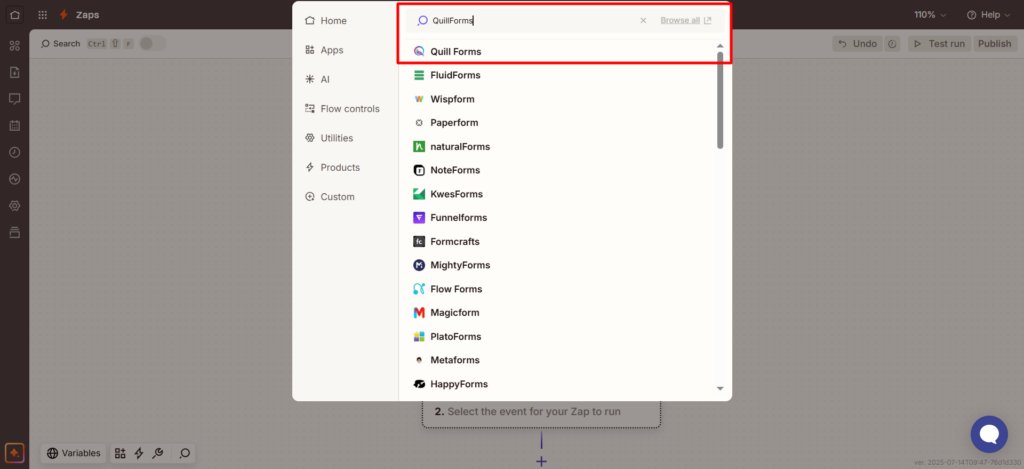Open the activity pulse icon in left sidebar
This screenshot has height=469, width=1024.
[x=14, y=179]
